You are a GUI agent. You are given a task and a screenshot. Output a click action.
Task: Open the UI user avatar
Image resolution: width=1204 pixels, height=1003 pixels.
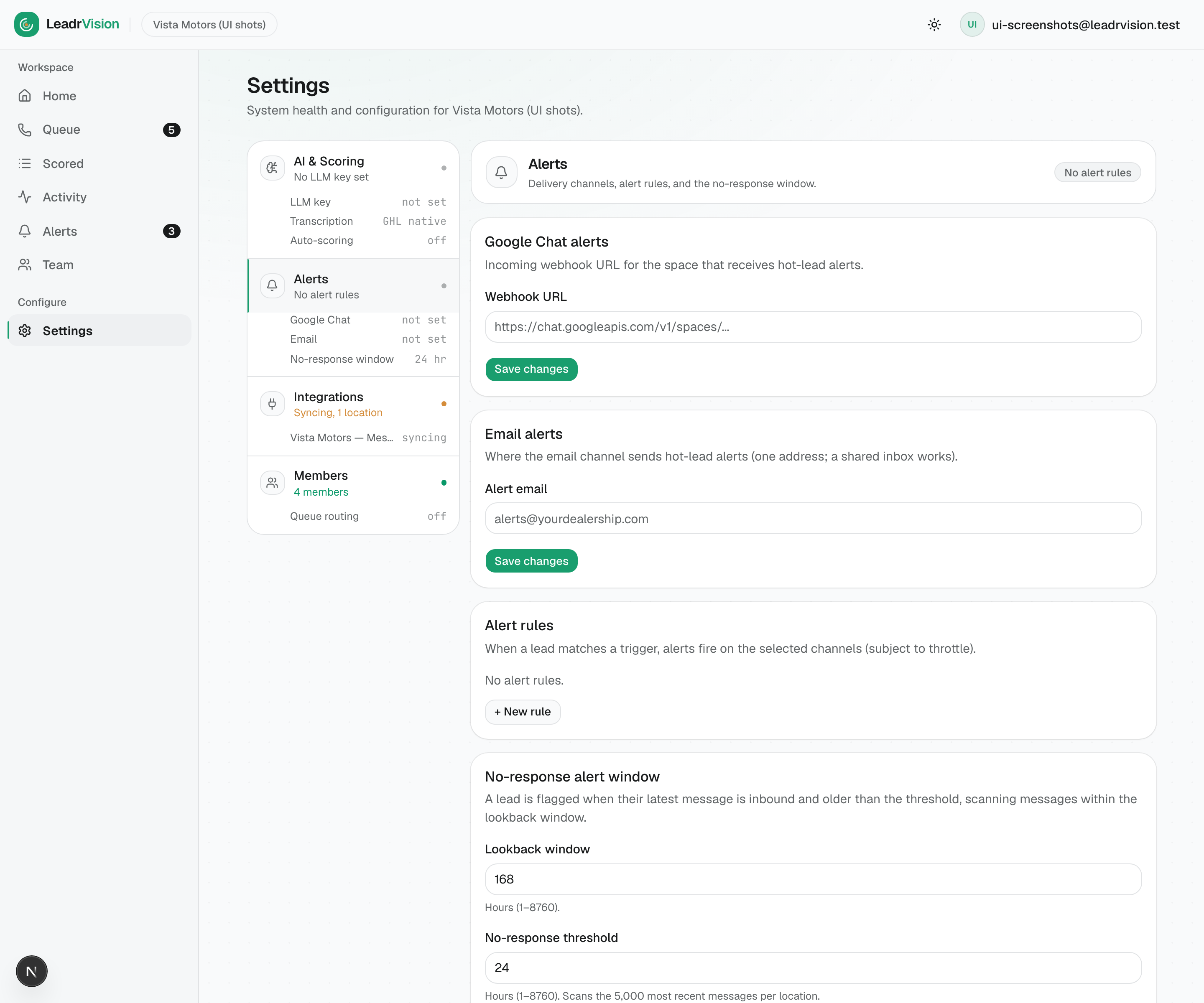point(972,24)
